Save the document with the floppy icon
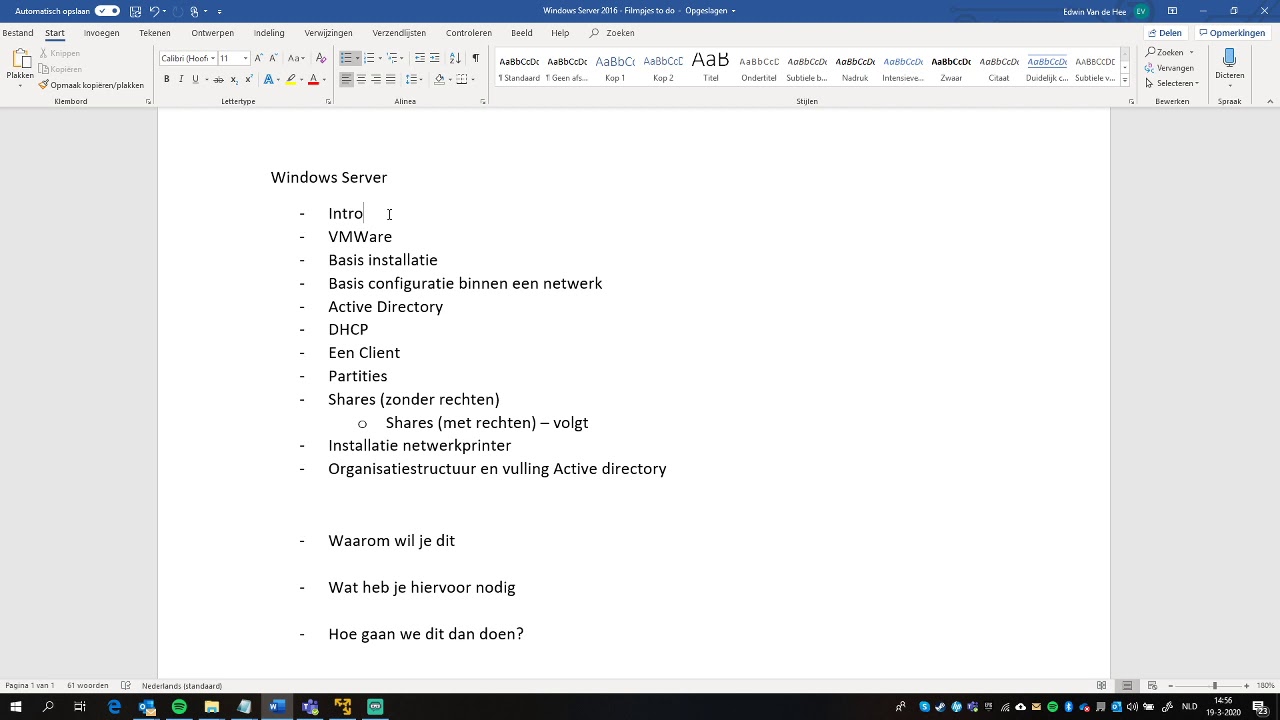This screenshot has height=720, width=1280. (135, 11)
